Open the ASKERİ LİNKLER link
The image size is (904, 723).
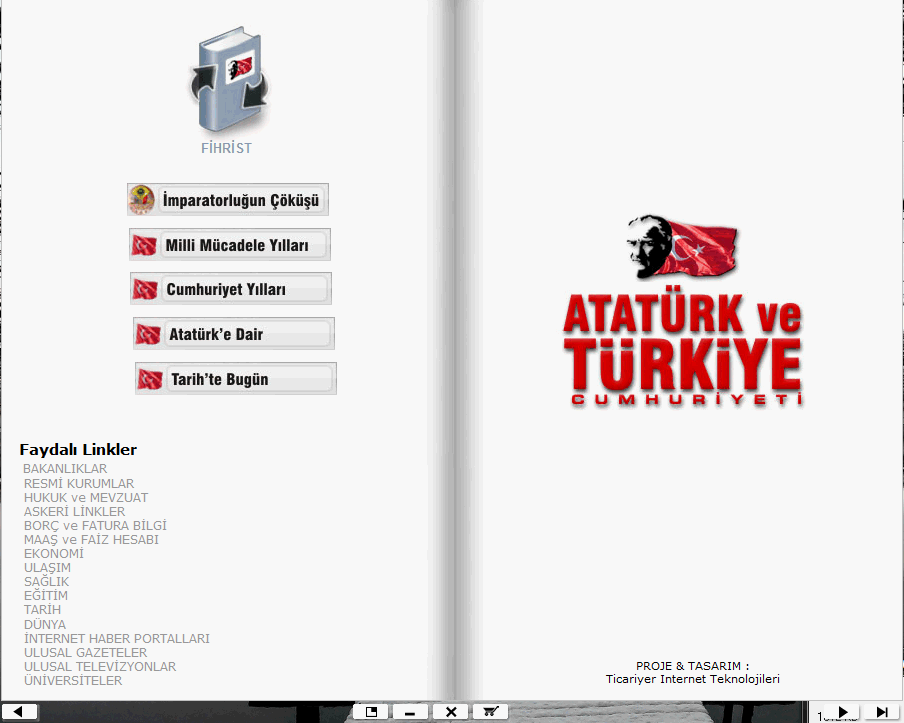74,511
